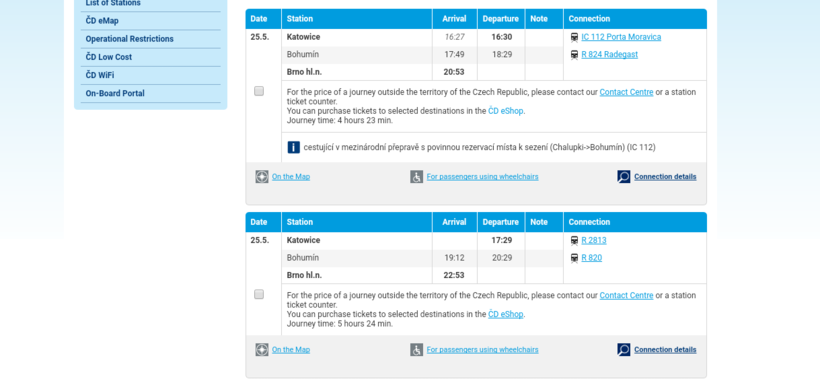Click the blue info icon next to the Chalupki note
820x379 pixels.
coord(294,147)
